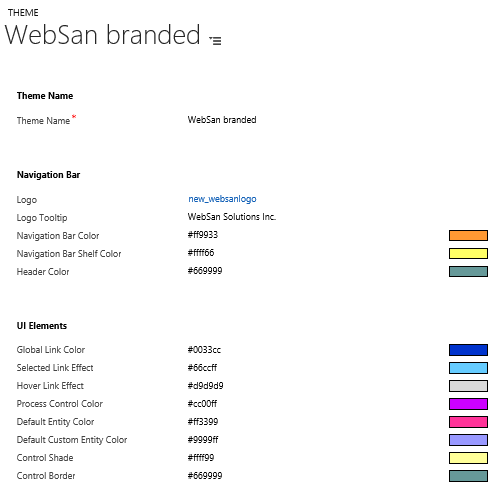The height and width of the screenshot is (495, 493).
Task: Click the Header Color teal swatch
Action: tap(468, 271)
